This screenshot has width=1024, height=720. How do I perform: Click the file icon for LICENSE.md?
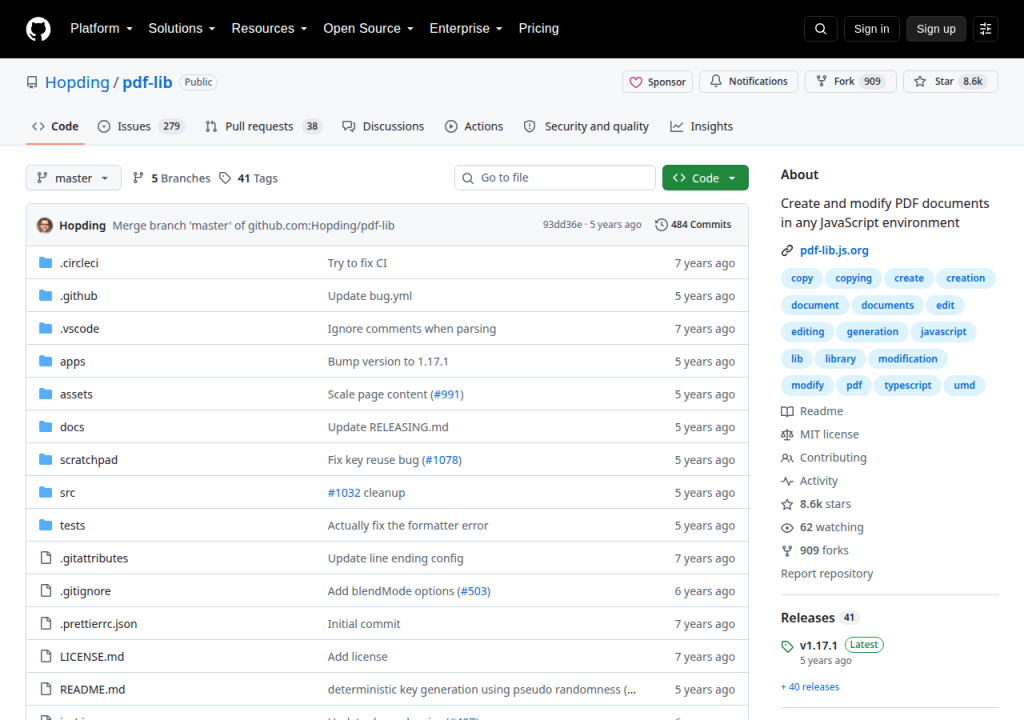(x=46, y=656)
